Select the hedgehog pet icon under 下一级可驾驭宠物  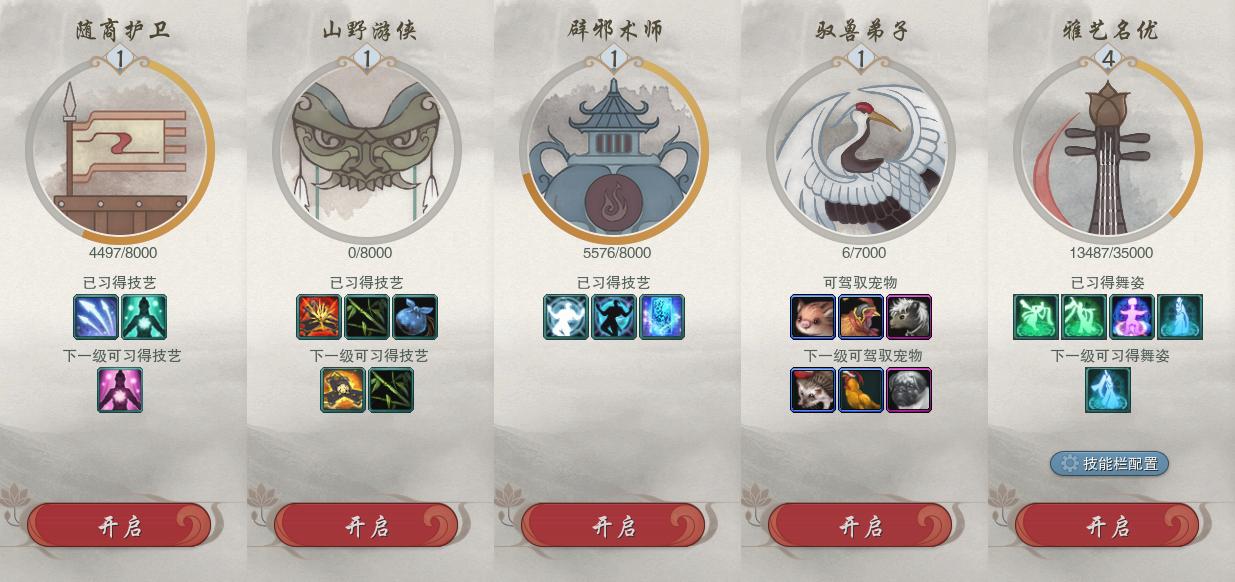tap(813, 390)
